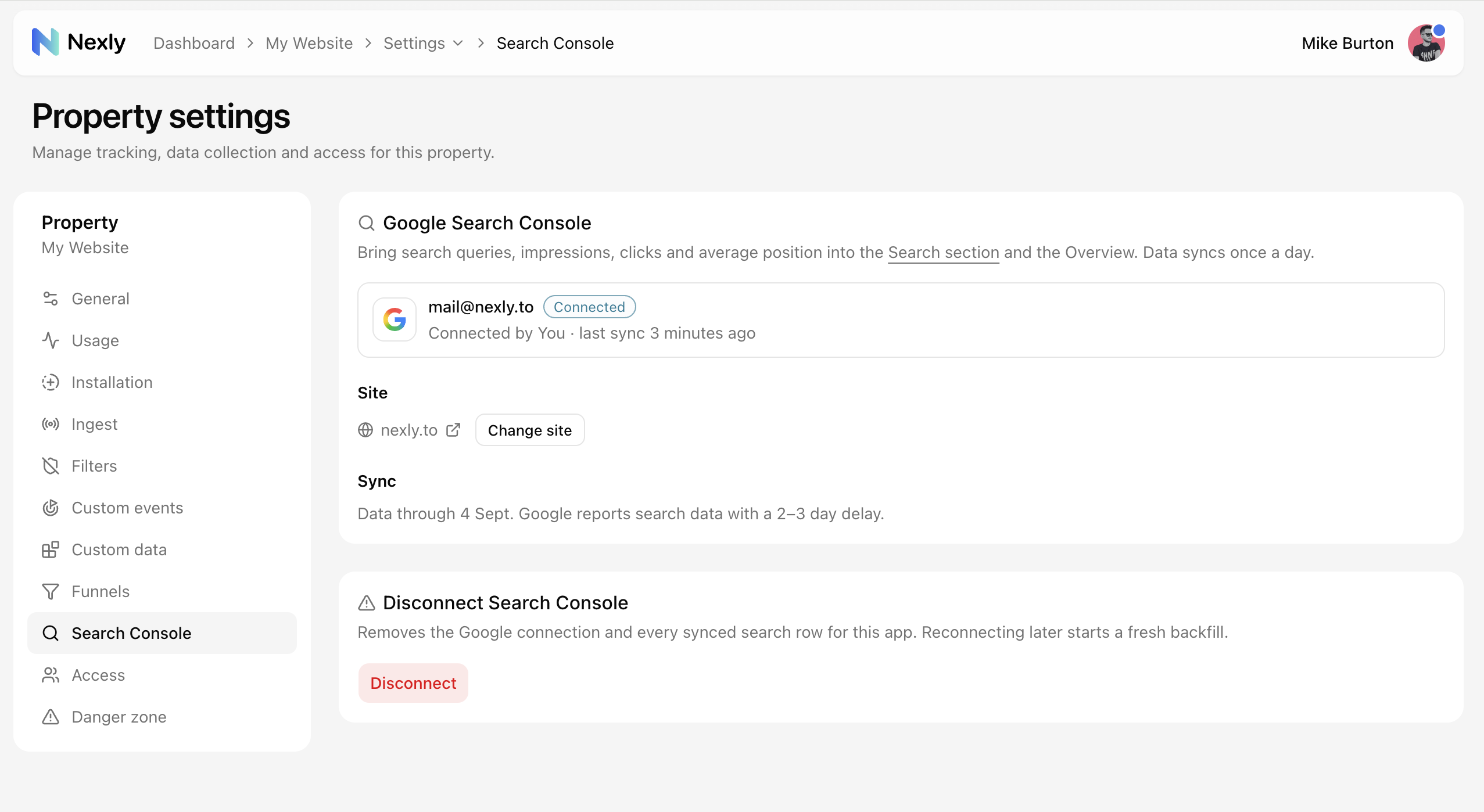Click the 'Property settings' page heading

tap(161, 116)
